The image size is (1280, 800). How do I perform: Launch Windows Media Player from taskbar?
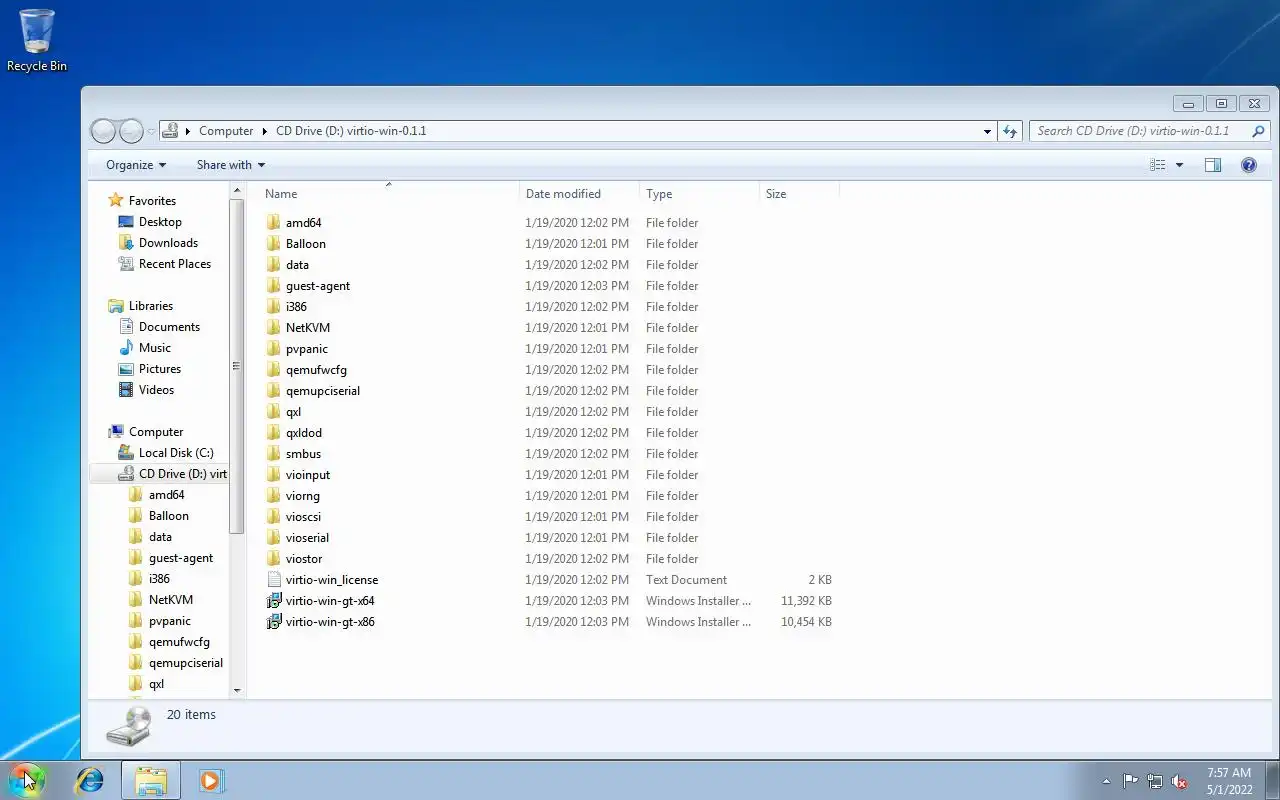click(x=211, y=780)
